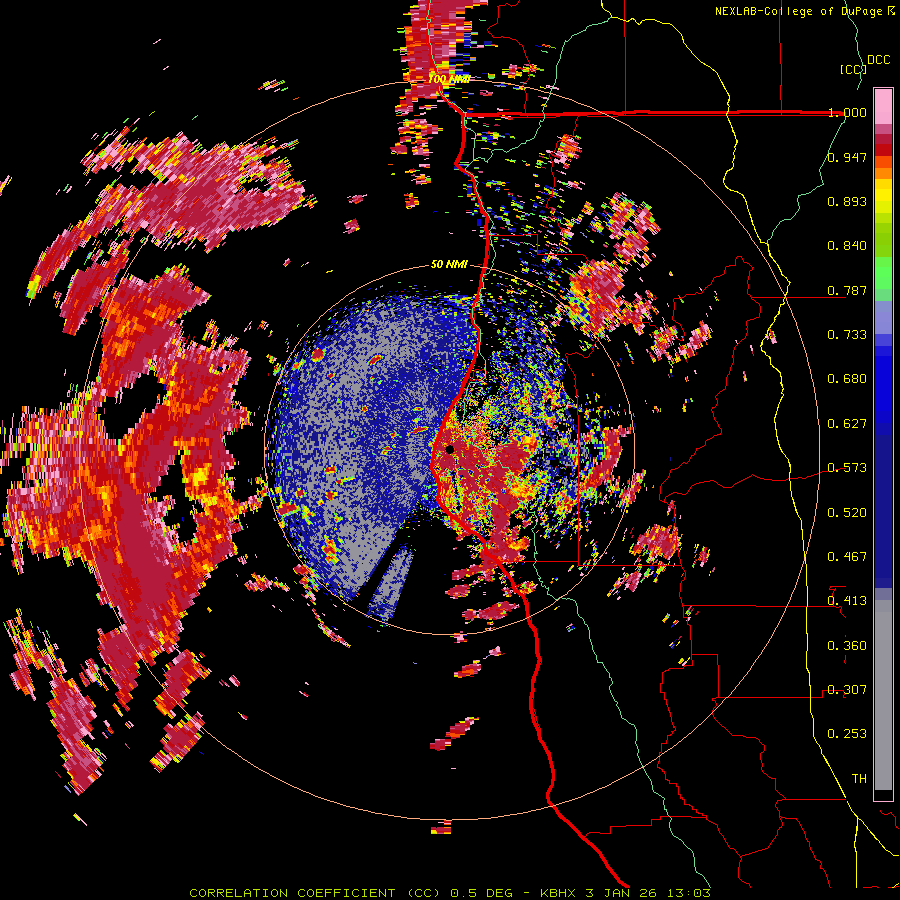This screenshot has width=900, height=900.
Task: Pick the 0.253 legend value
Action: (847, 734)
